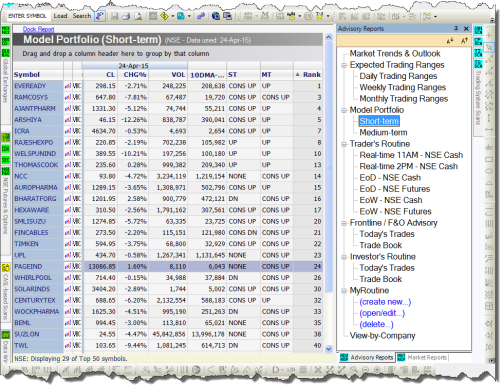Screen dimensions: 500x385
Task: Click green icon above Data tab at left
Action: 6,335
